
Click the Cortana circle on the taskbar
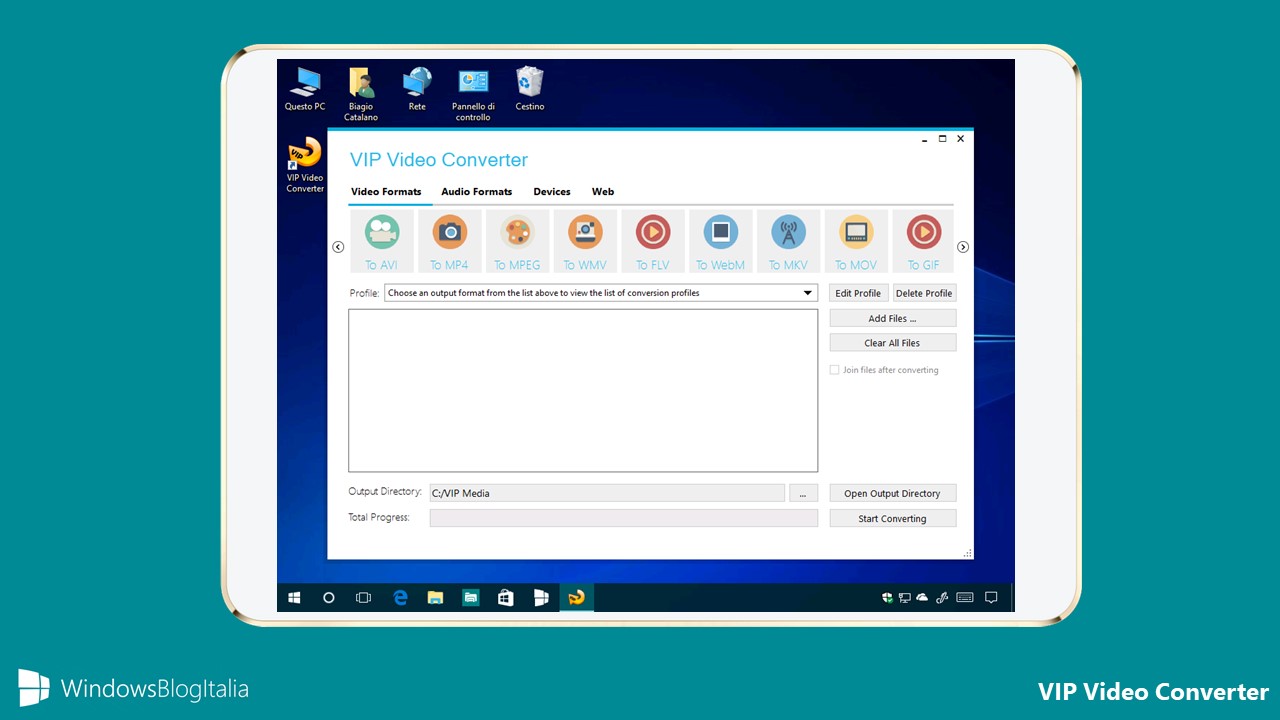(329, 598)
